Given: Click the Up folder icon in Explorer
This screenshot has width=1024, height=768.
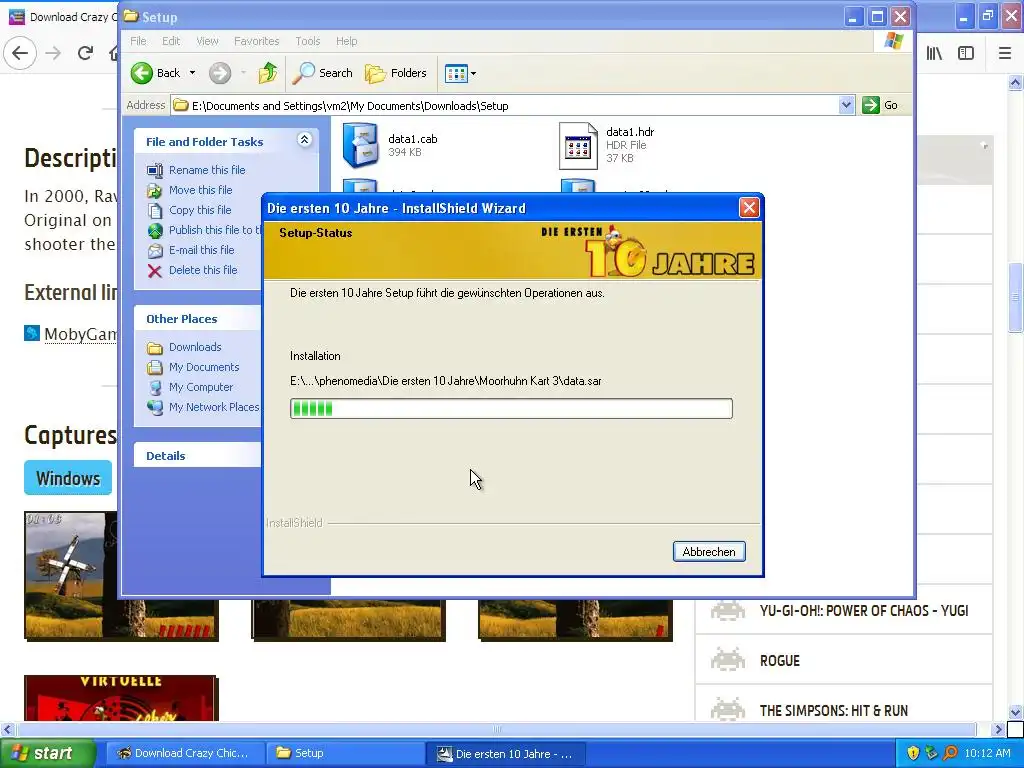Looking at the screenshot, I should [268, 73].
